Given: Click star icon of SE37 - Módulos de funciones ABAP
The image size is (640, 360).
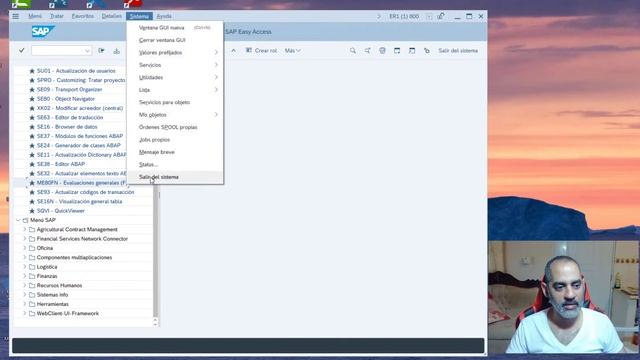Looking at the screenshot, I should coord(32,136).
